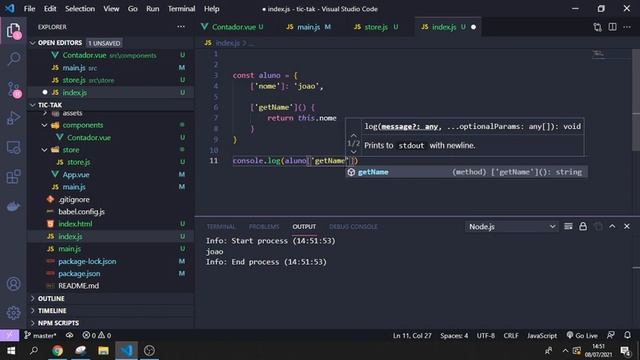
Task: Open File Explorer from the taskbar
Action: click(x=103, y=351)
